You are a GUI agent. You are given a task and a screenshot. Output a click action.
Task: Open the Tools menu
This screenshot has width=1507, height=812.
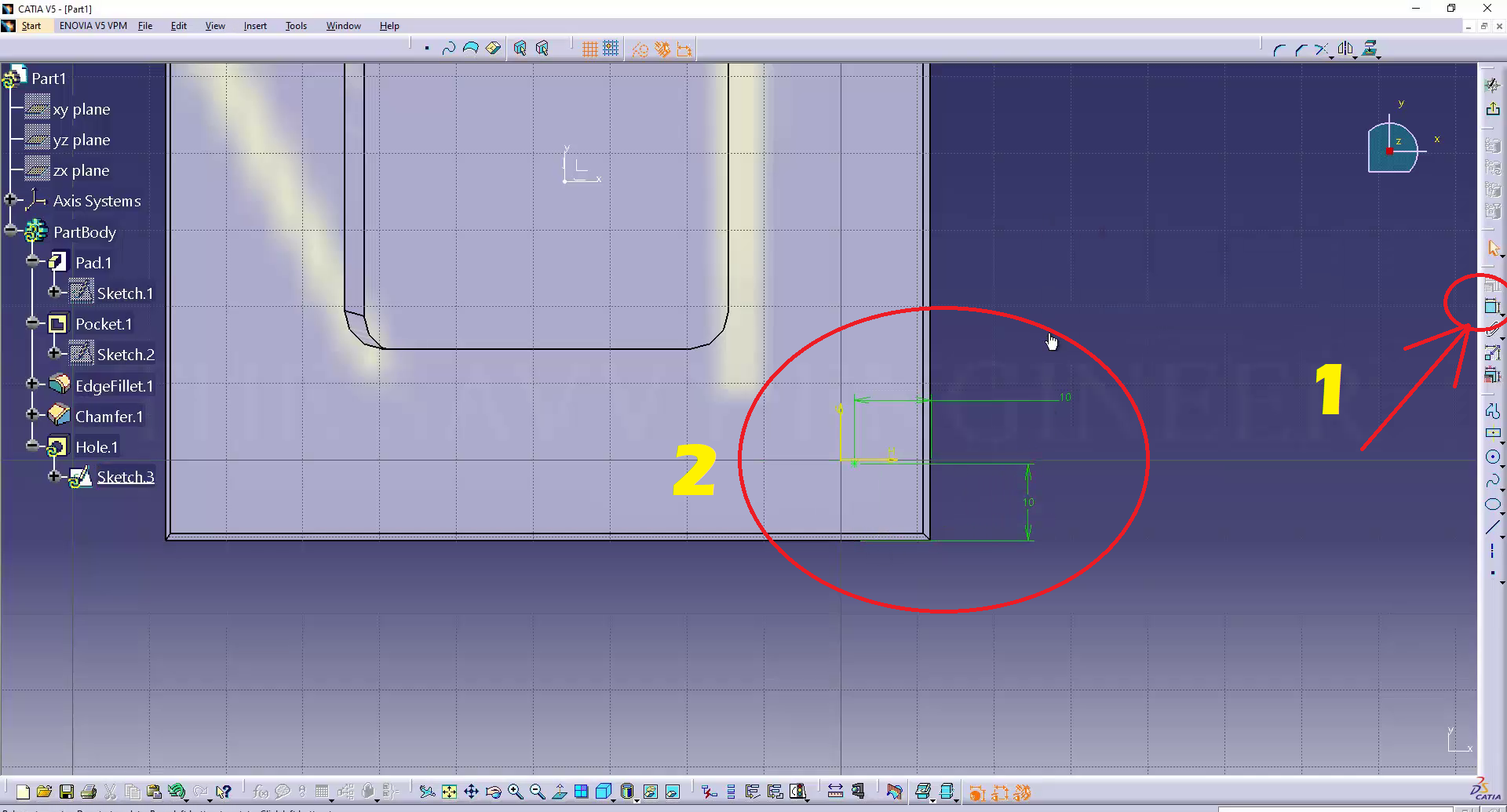click(x=296, y=26)
